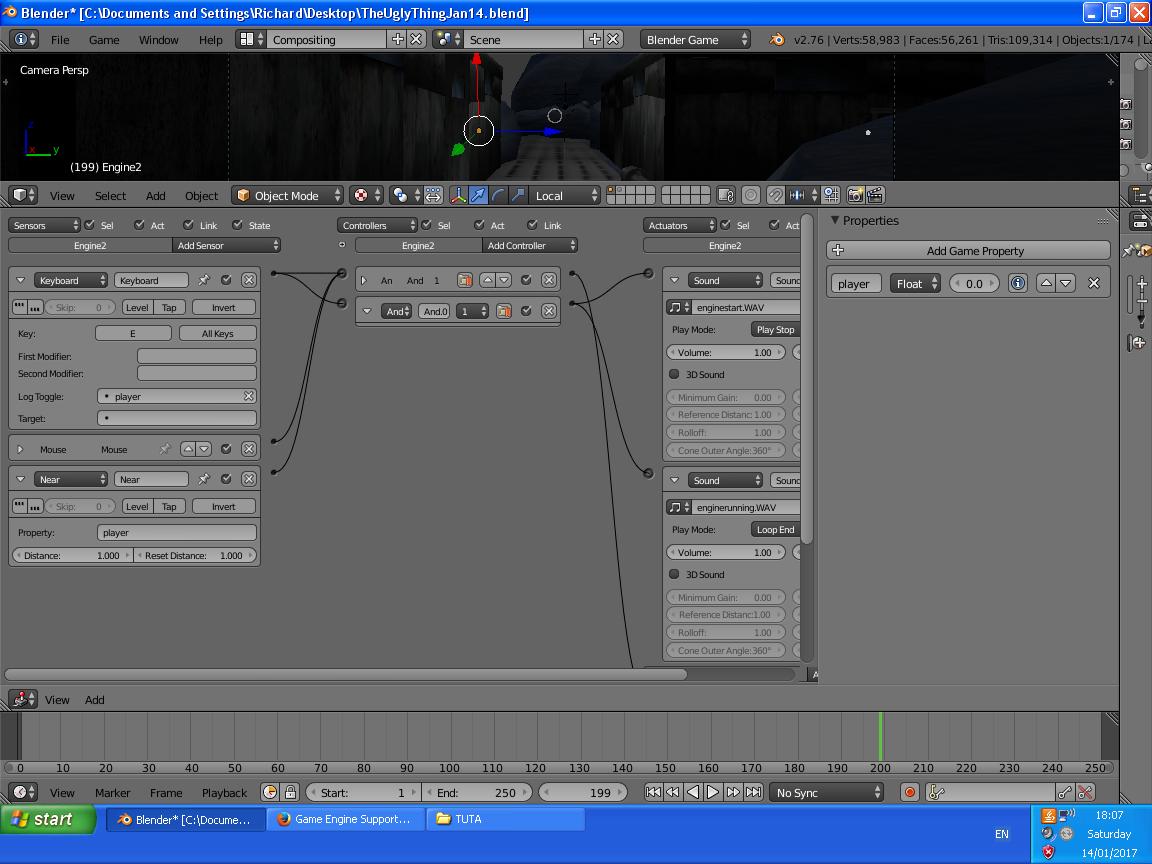
Task: Enable 3D Sound for enginestart.WAV
Action: coord(674,374)
